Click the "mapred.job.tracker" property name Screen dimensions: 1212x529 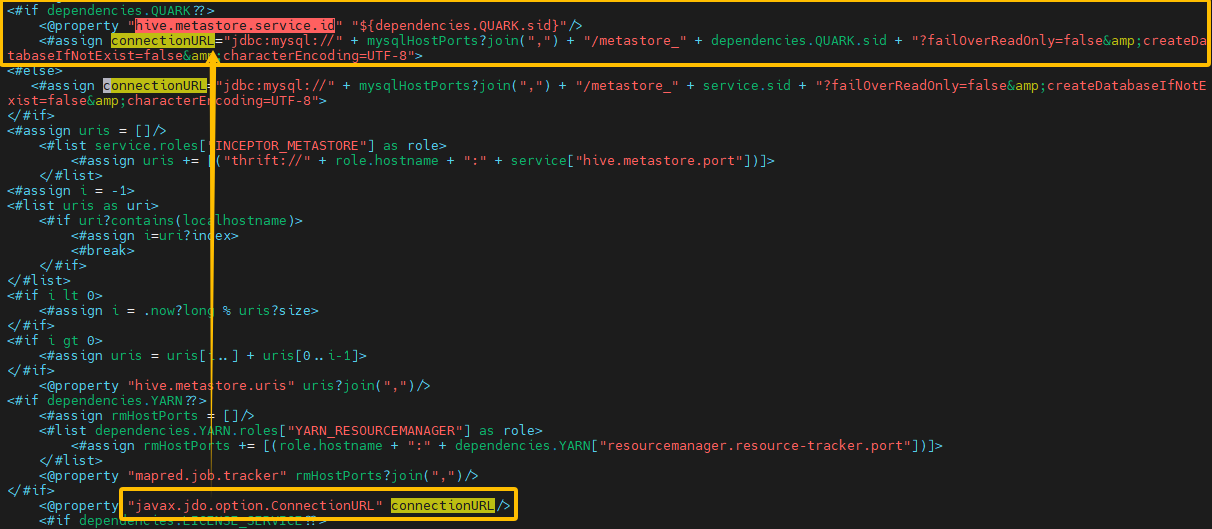pos(206,476)
